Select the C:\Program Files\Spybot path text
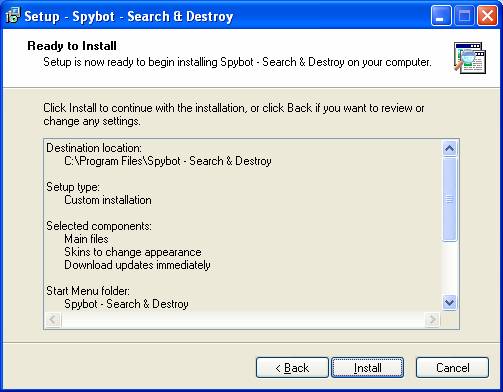 168,161
